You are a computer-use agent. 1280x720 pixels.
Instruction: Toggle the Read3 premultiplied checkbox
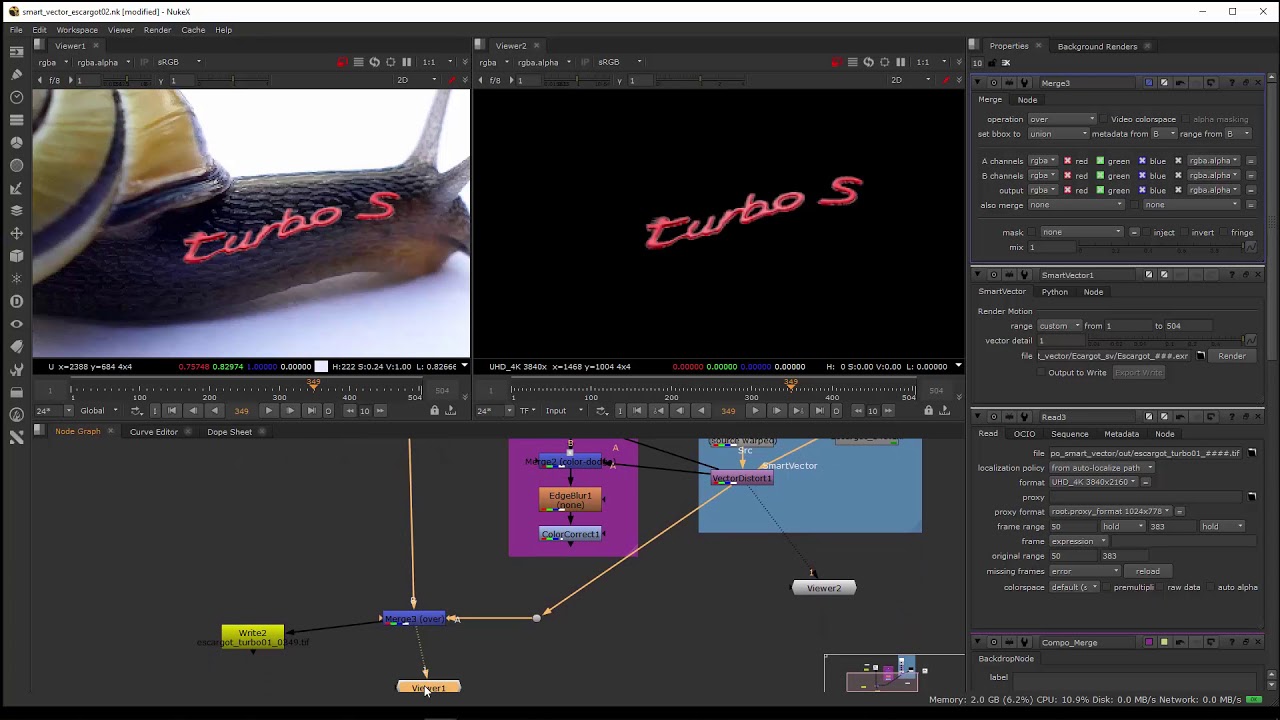1105,588
